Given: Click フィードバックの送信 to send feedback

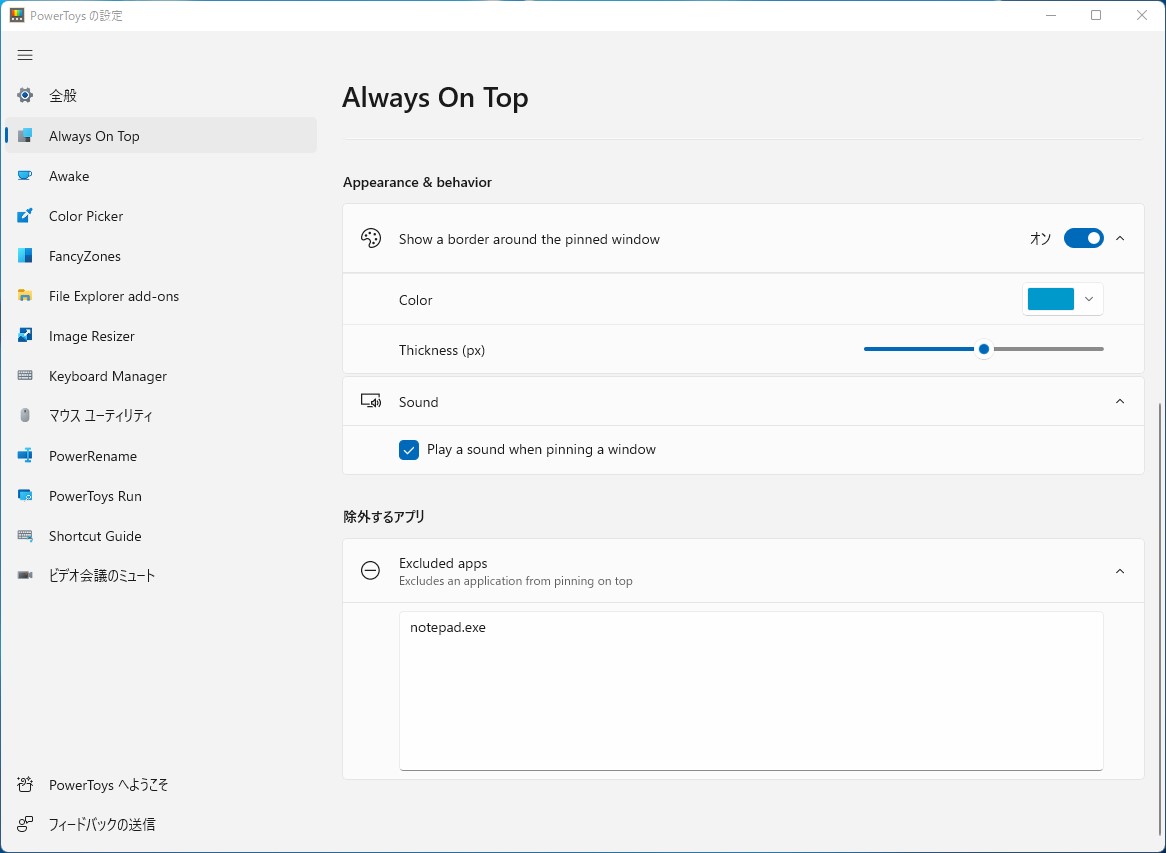Looking at the screenshot, I should click(x=102, y=825).
